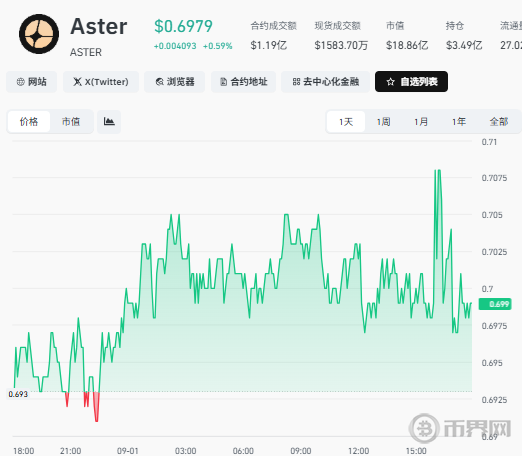Click the 06:00 time axis label
The height and width of the screenshot is (456, 522).
click(x=243, y=451)
